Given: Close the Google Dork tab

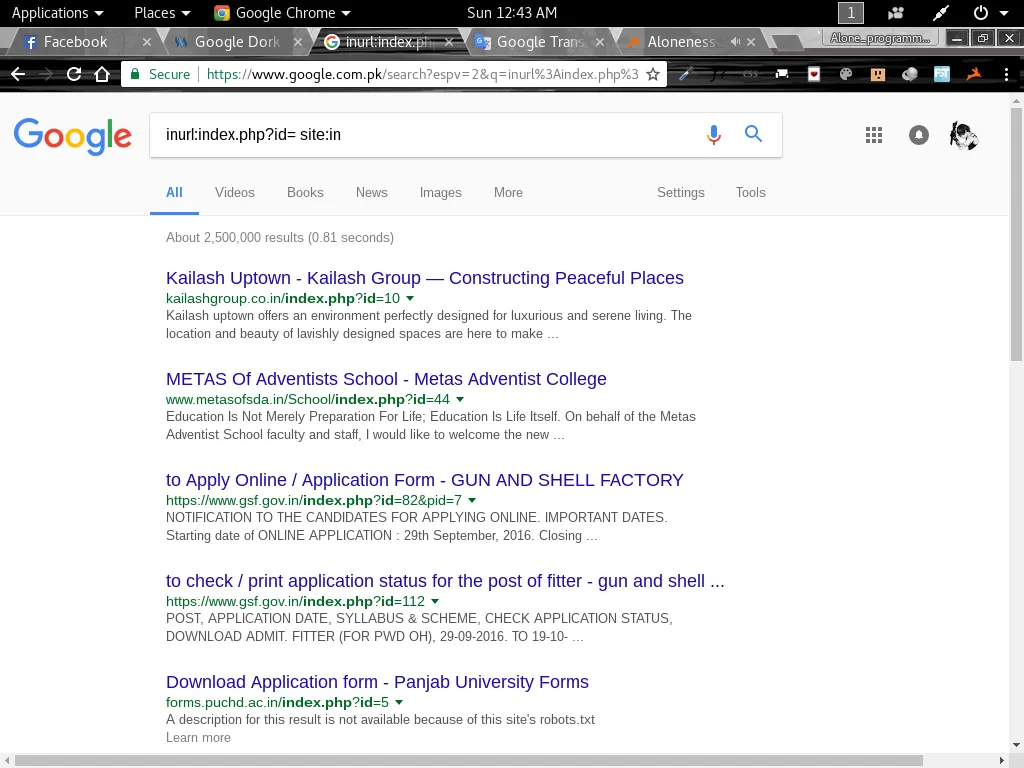Looking at the screenshot, I should pos(298,42).
